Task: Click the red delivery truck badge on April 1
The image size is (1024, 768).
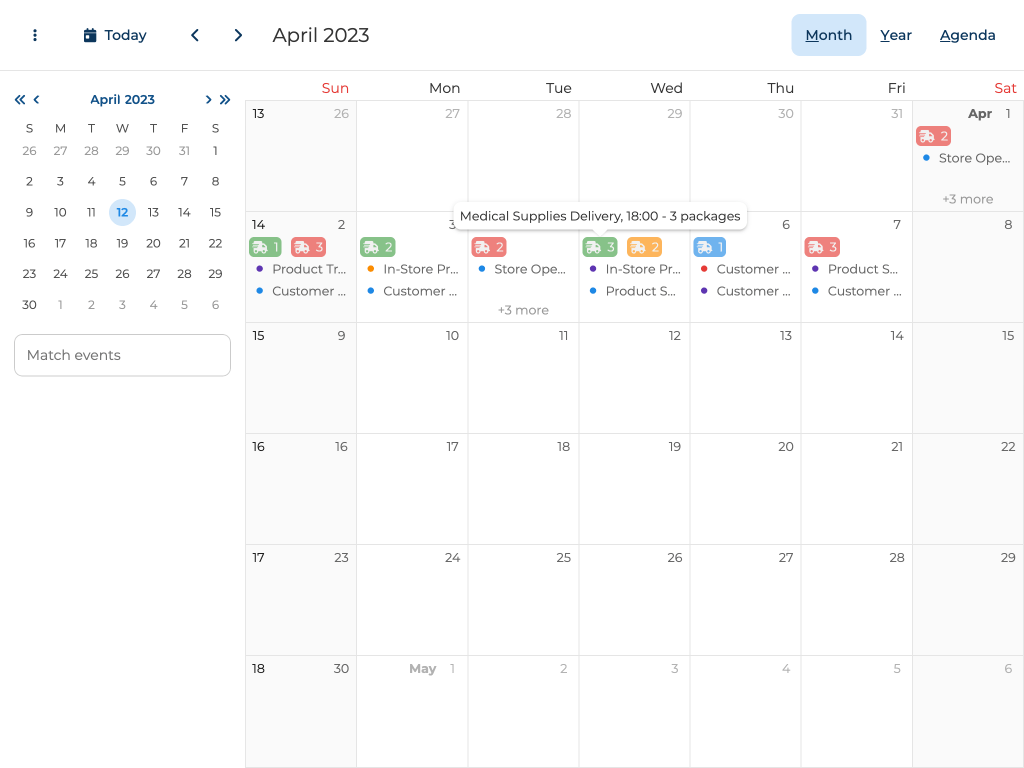Action: (x=932, y=136)
